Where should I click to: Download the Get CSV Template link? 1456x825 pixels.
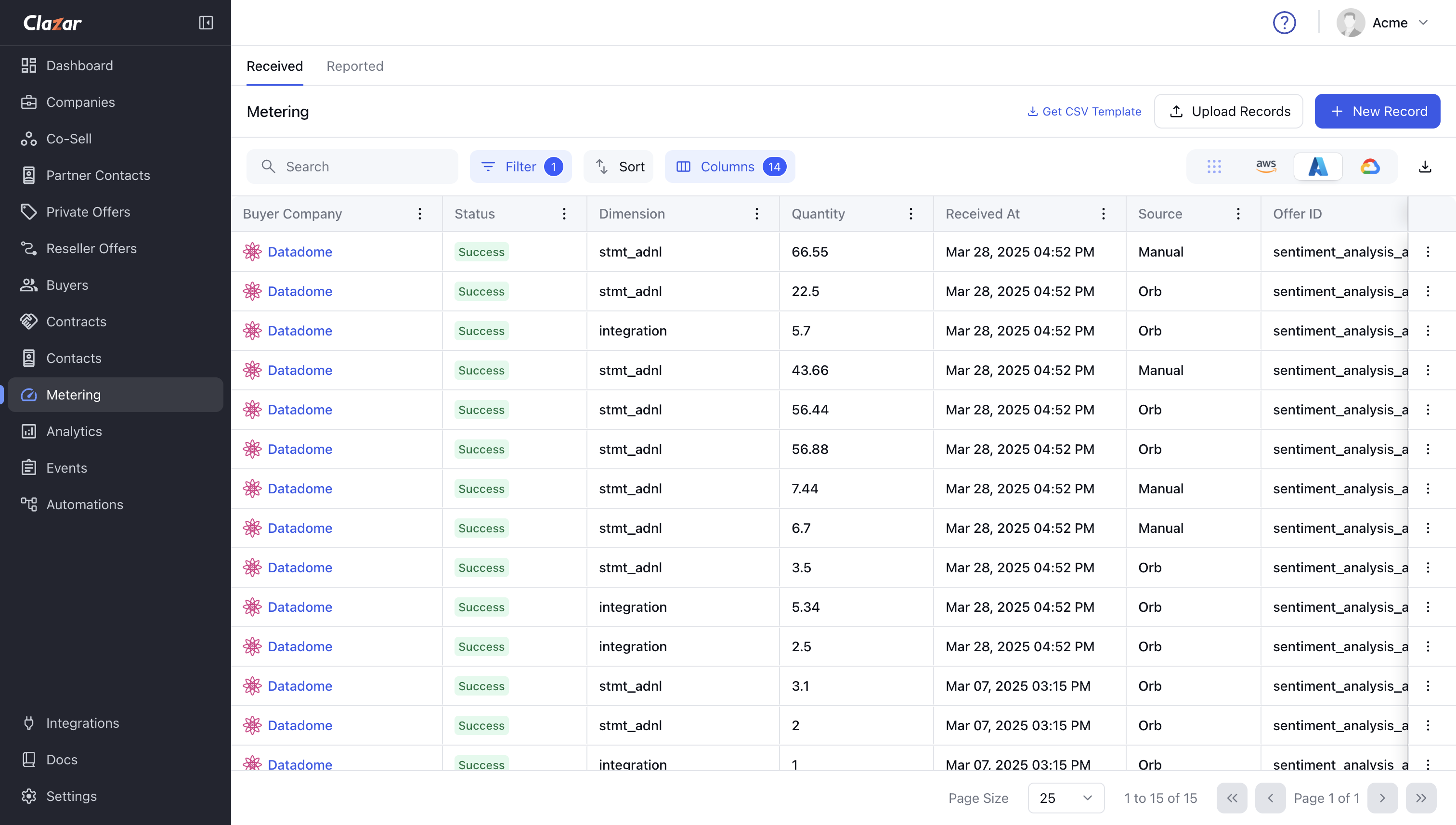tap(1084, 112)
